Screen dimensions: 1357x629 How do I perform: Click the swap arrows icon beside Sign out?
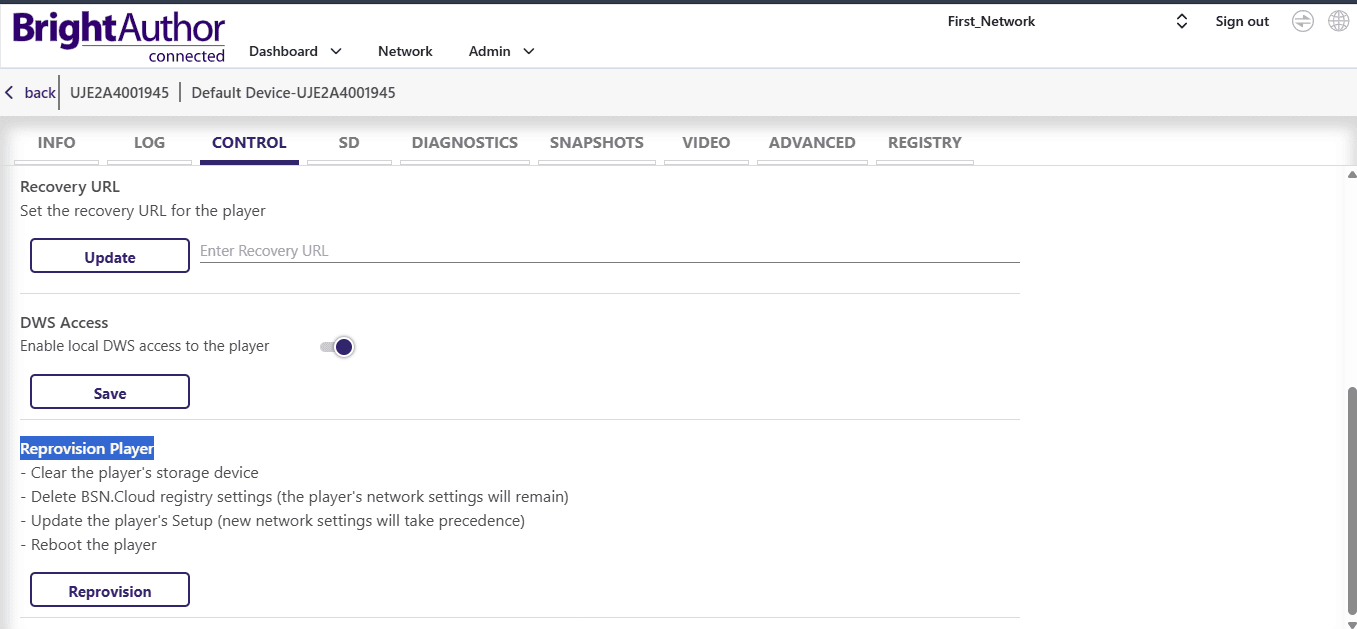1302,21
